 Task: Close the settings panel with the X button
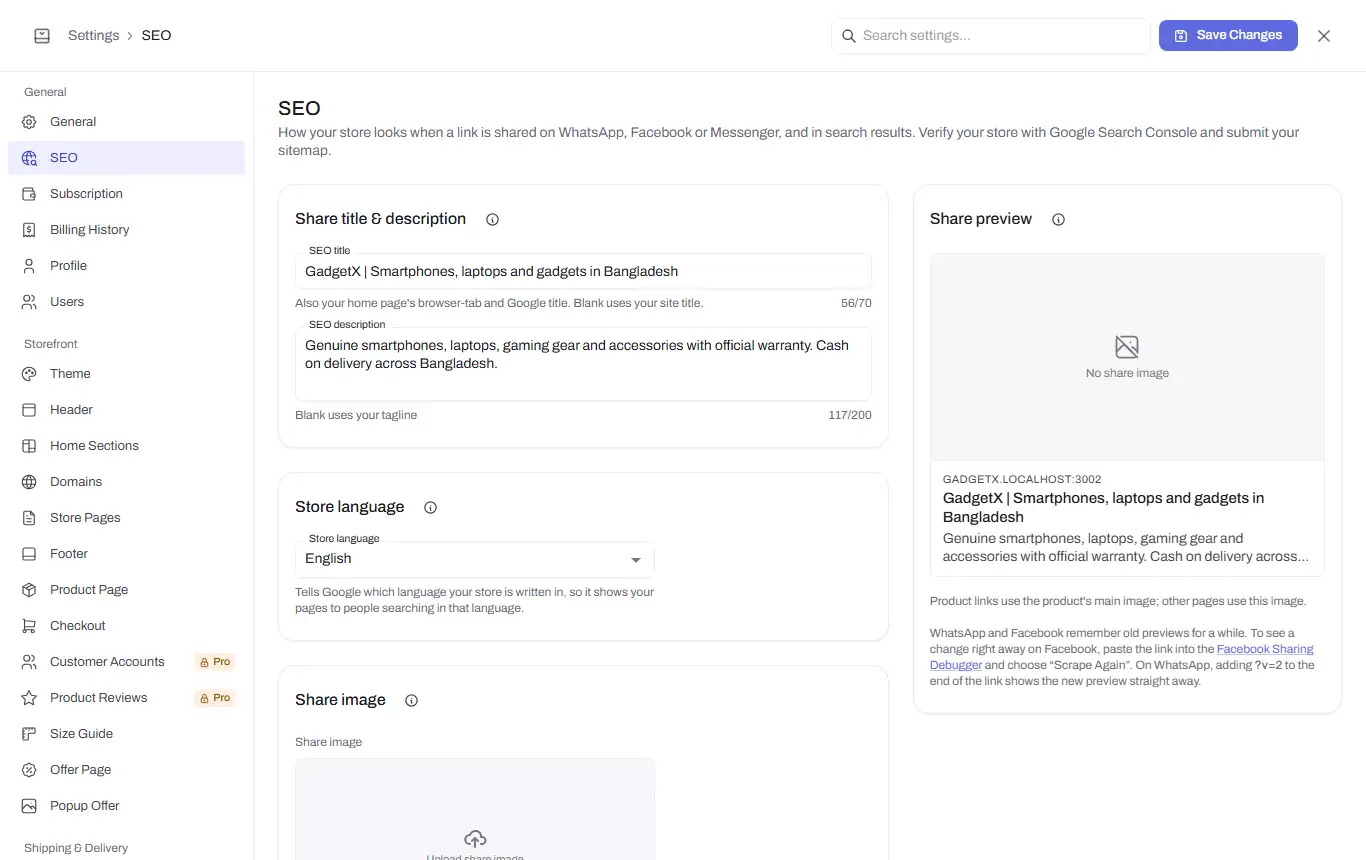pyautogui.click(x=1324, y=36)
